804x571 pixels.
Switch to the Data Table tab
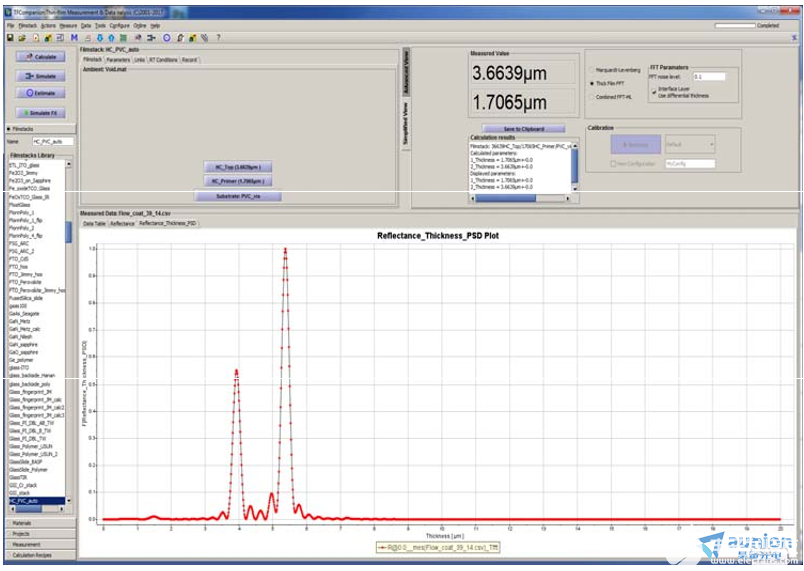click(x=94, y=224)
